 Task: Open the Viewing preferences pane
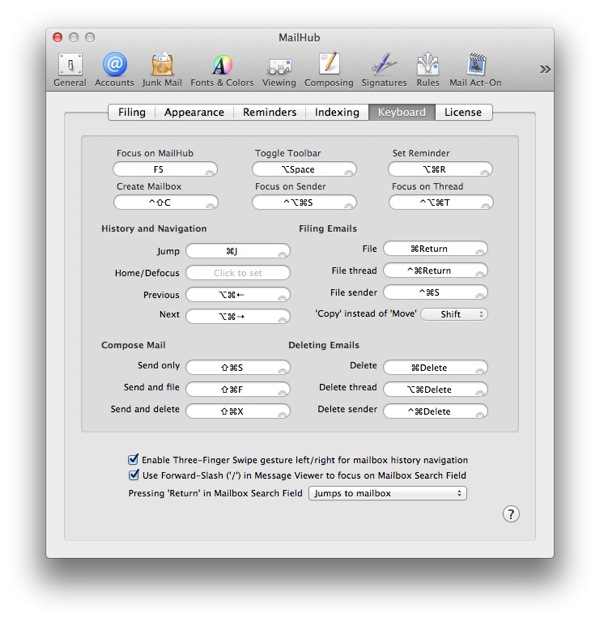click(x=279, y=70)
